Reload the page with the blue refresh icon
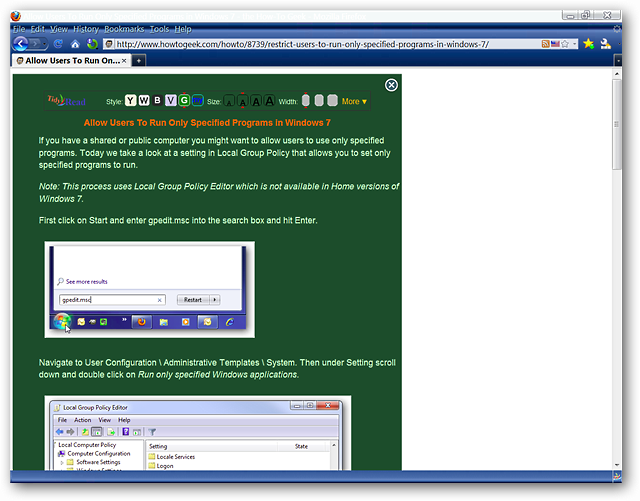Screen dimensions: 640x501 pos(58,44)
